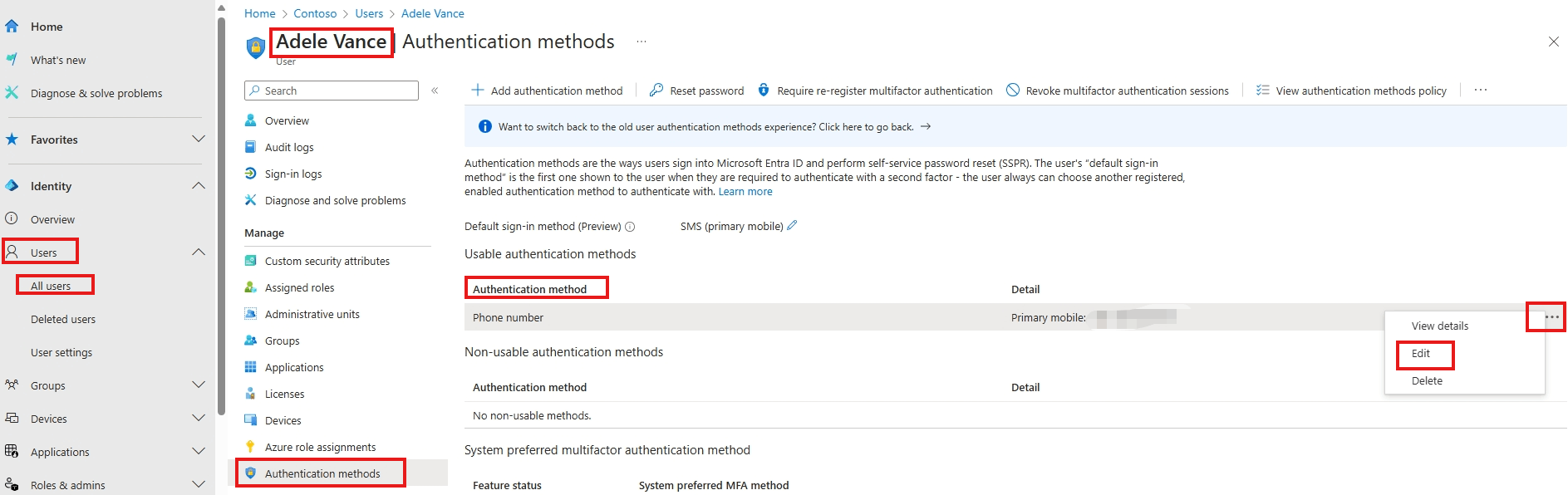The image size is (1568, 495).
Task: Click the Require re-register multifactor authentication button
Action: click(875, 91)
